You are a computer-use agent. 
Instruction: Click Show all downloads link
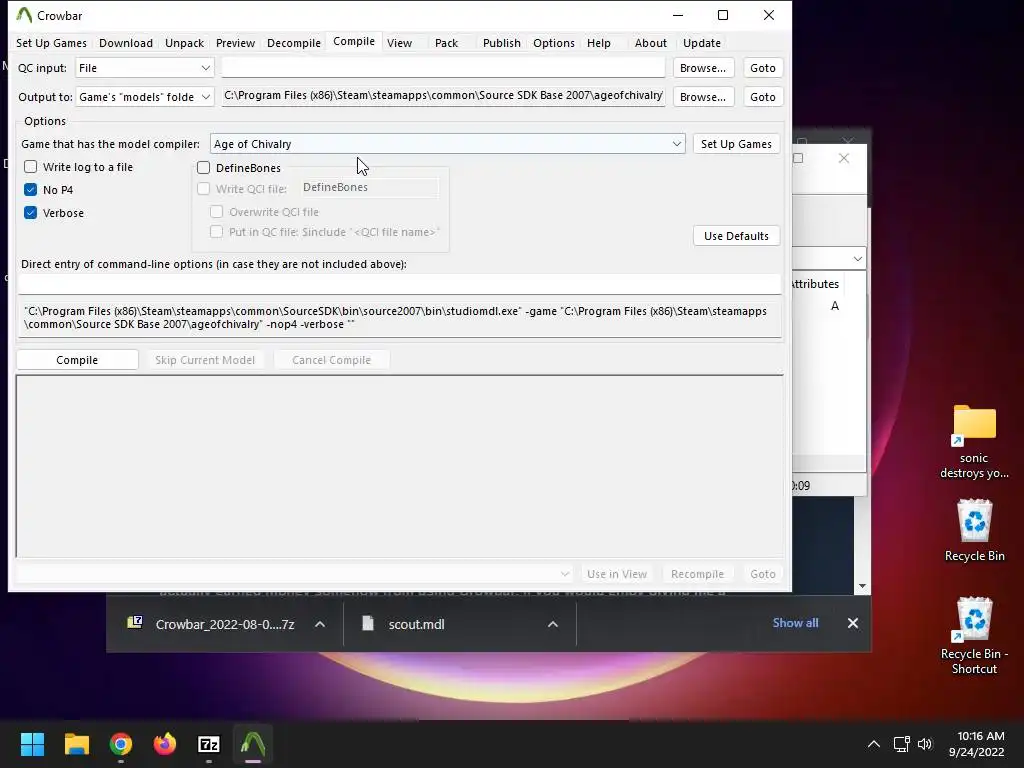(795, 623)
